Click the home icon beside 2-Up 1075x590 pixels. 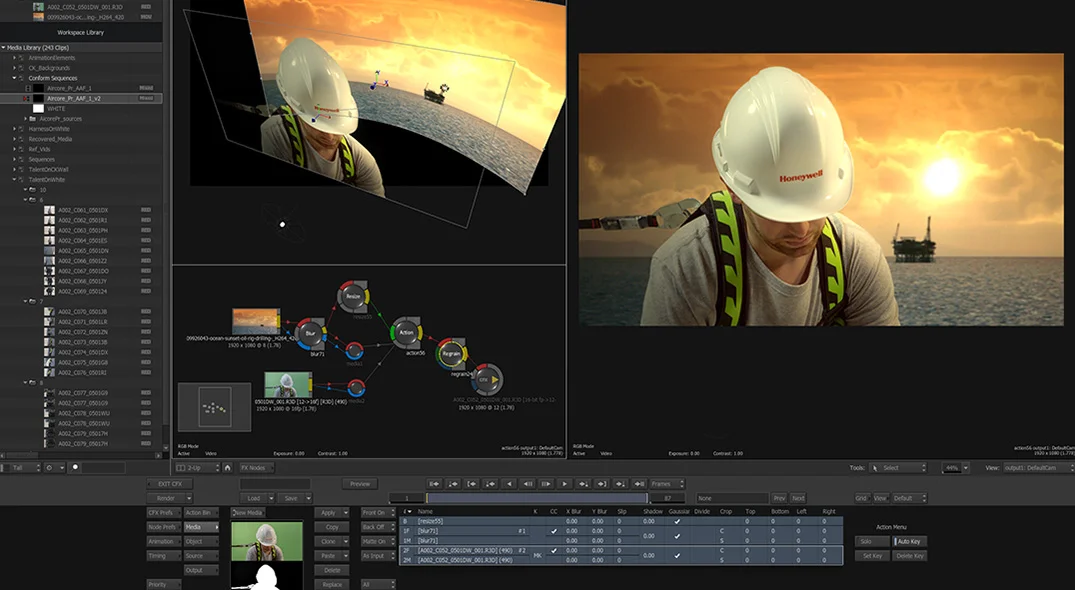pos(228,467)
